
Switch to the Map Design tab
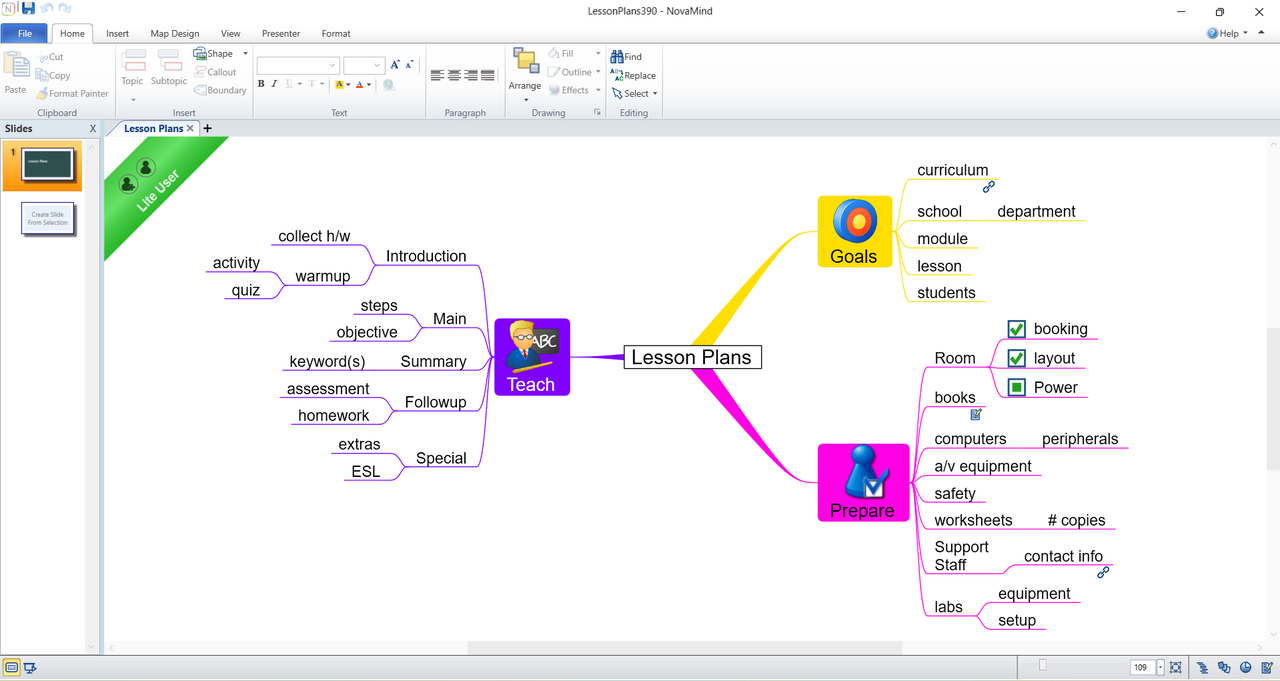175,33
